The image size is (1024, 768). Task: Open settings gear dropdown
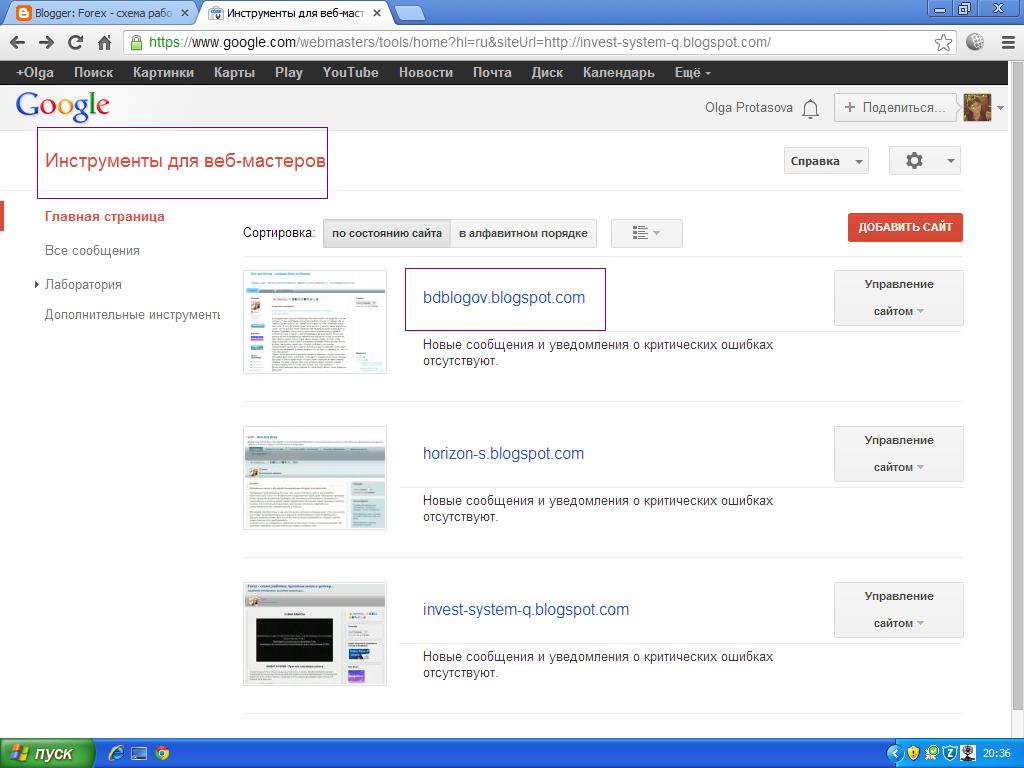pyautogui.click(x=924, y=161)
